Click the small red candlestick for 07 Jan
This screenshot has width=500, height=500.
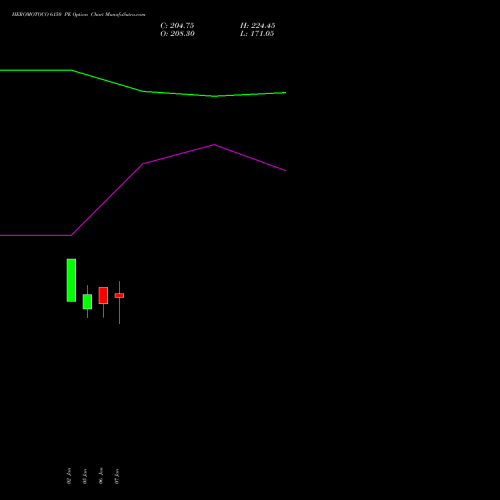coord(119,295)
